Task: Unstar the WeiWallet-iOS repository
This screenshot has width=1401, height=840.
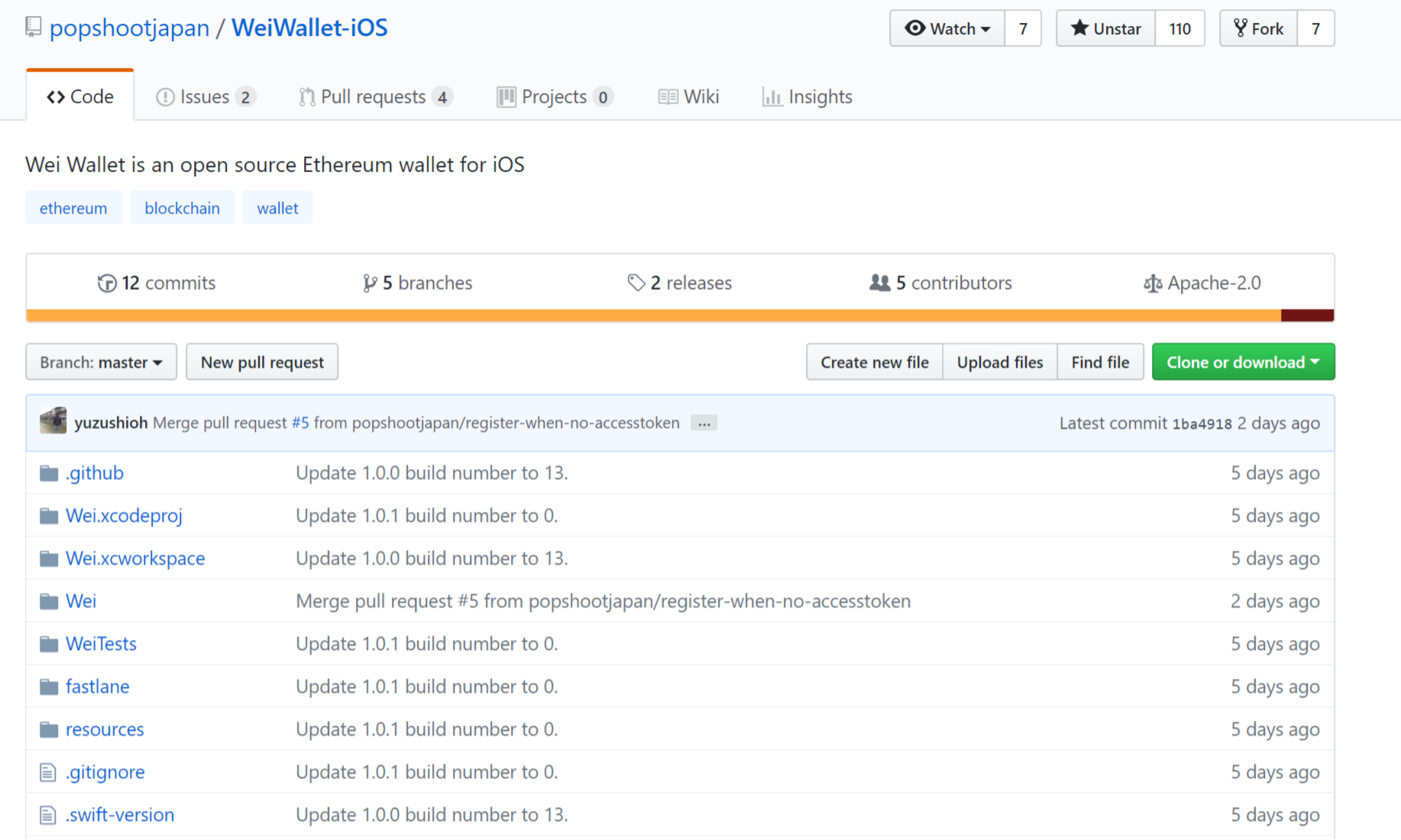Action: (x=1105, y=28)
